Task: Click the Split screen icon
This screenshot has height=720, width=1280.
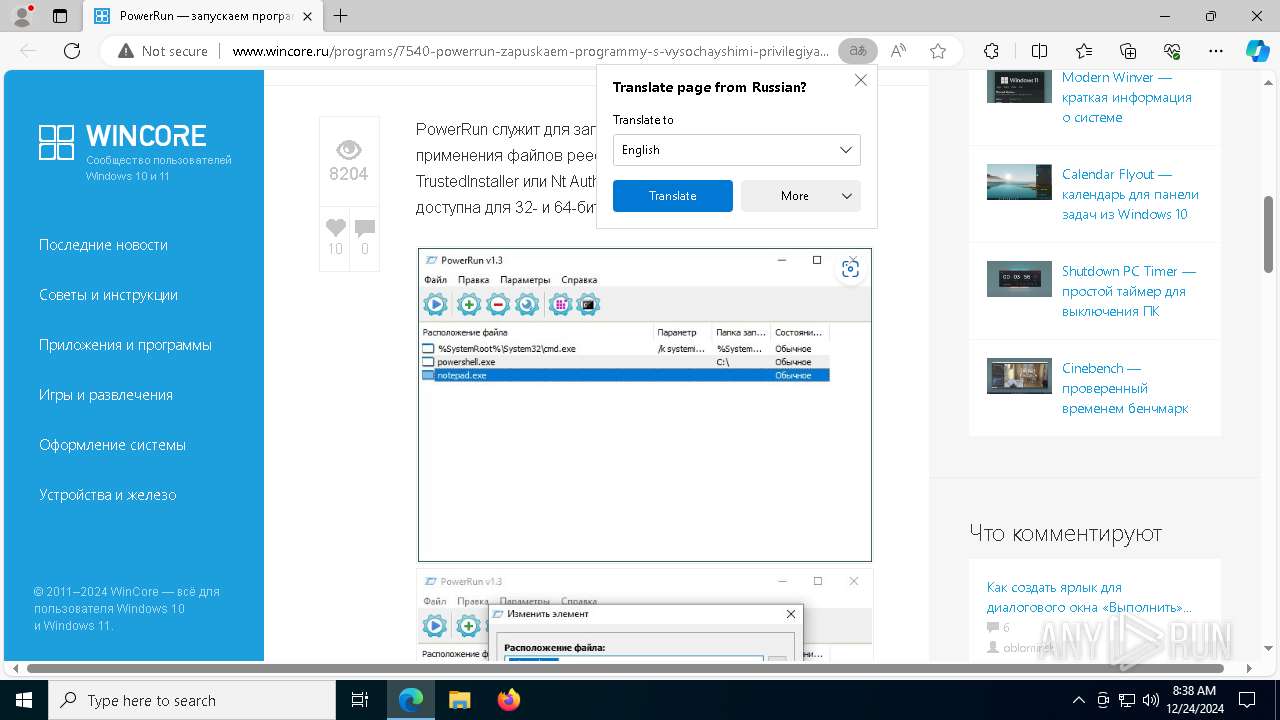Action: [1039, 51]
